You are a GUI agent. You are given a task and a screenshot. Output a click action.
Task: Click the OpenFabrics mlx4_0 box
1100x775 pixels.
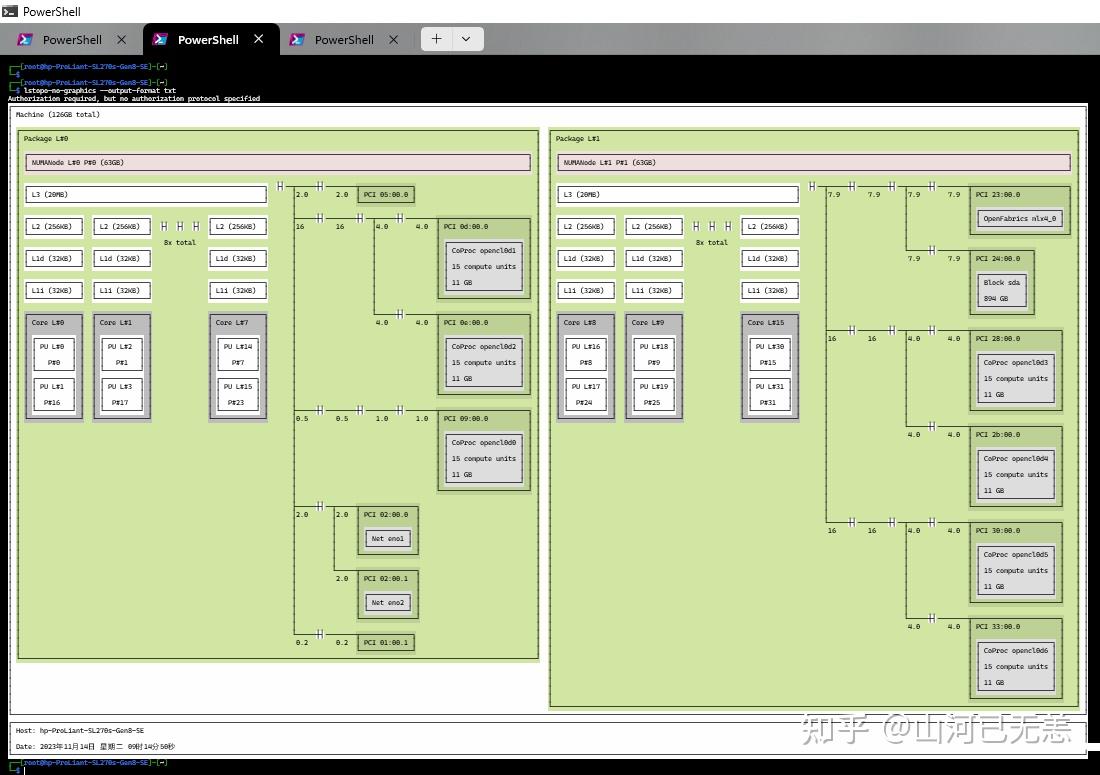1019,218
